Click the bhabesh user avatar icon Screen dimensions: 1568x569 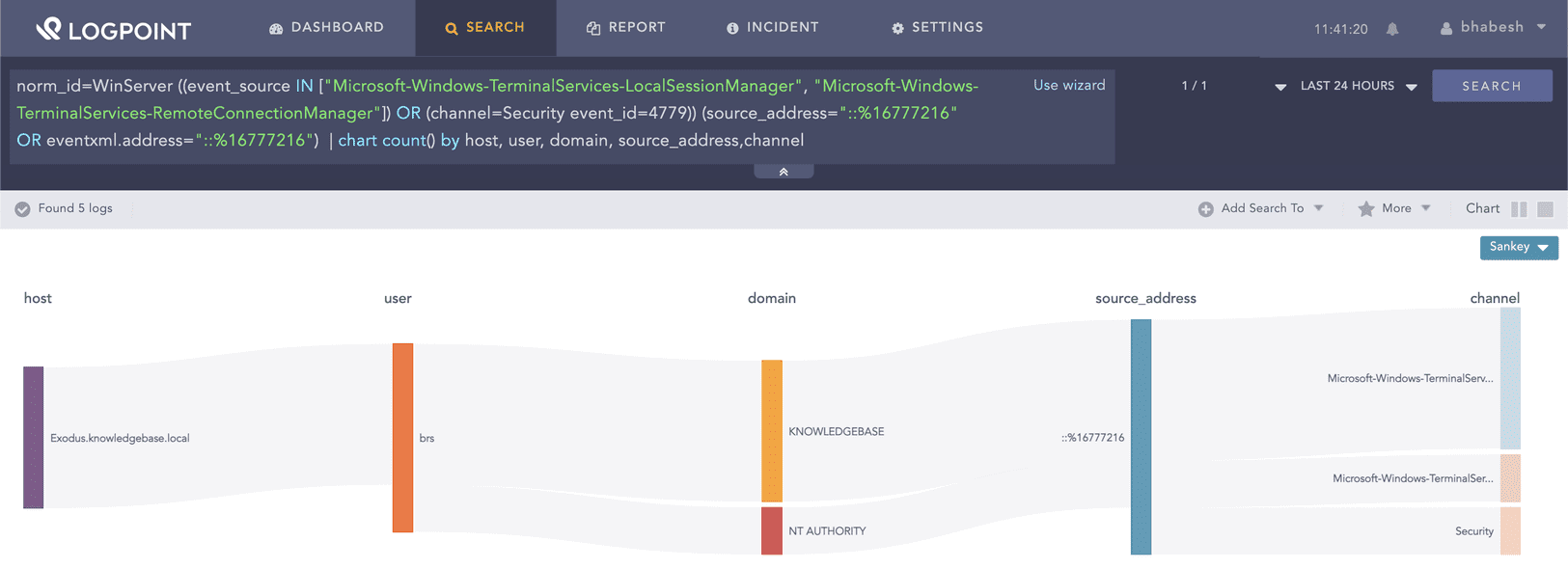(x=1445, y=28)
